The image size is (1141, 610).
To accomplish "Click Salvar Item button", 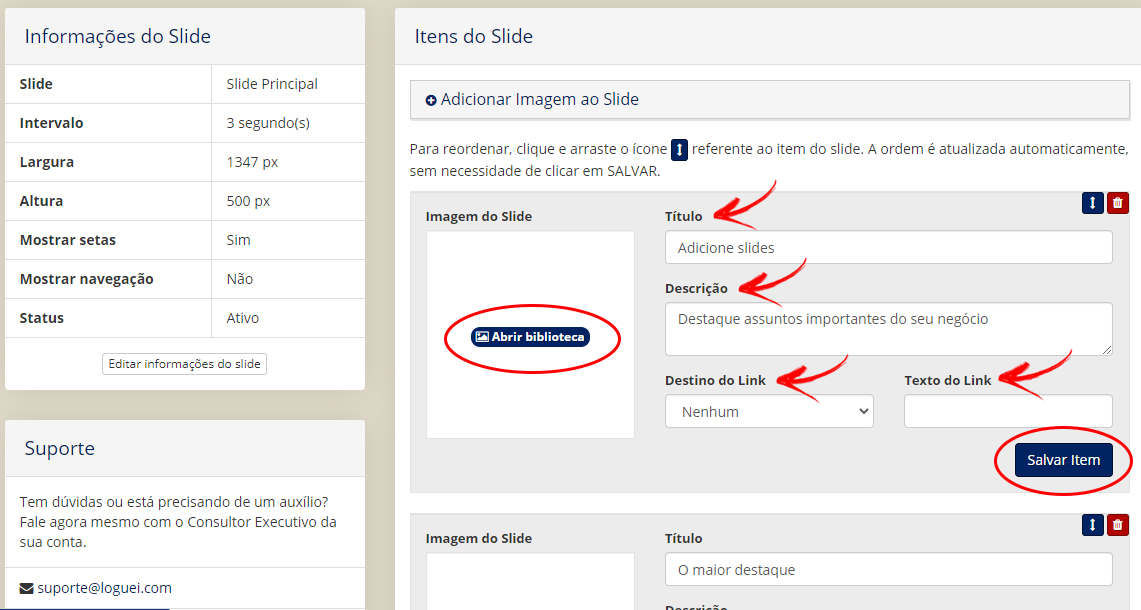I will coord(1063,460).
